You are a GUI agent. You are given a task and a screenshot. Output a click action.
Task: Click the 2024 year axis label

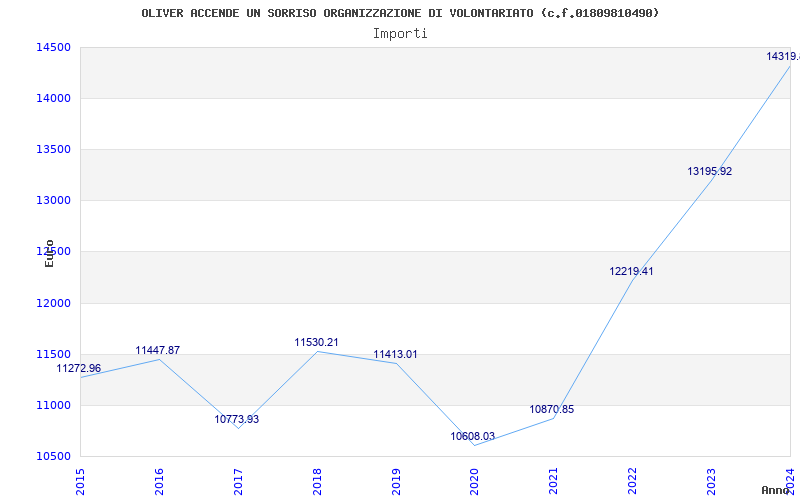[x=790, y=479]
